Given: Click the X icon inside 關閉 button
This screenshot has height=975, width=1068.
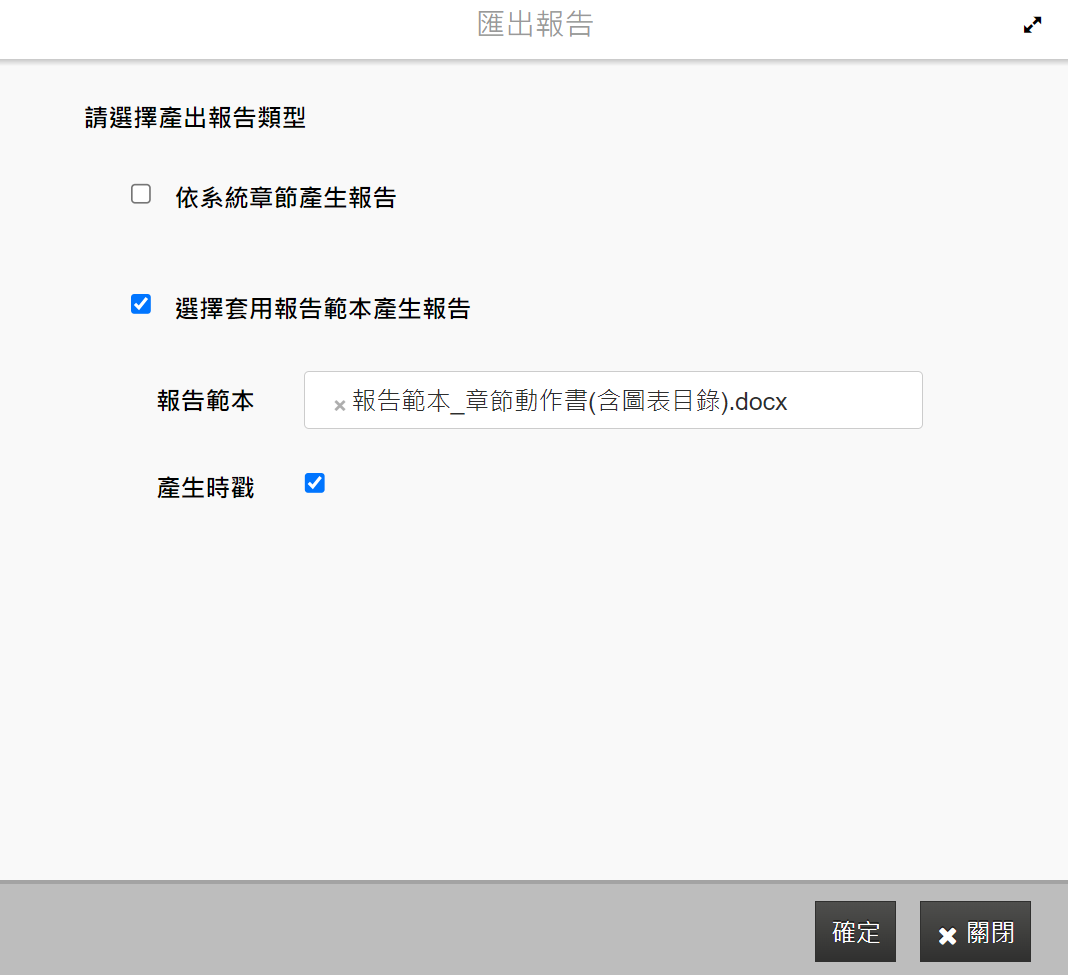Looking at the screenshot, I should click(947, 935).
